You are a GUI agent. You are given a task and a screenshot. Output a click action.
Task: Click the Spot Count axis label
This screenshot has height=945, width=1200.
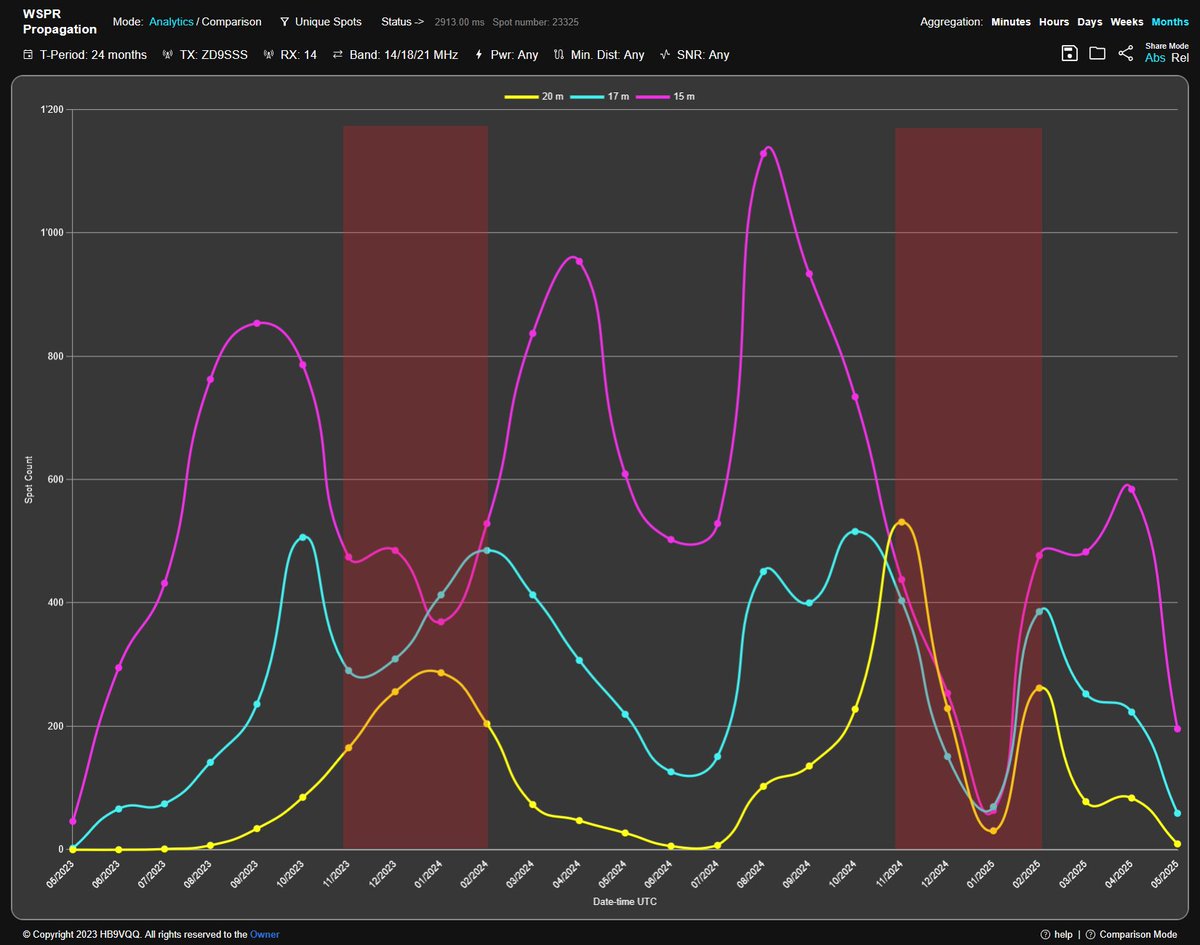pos(29,479)
